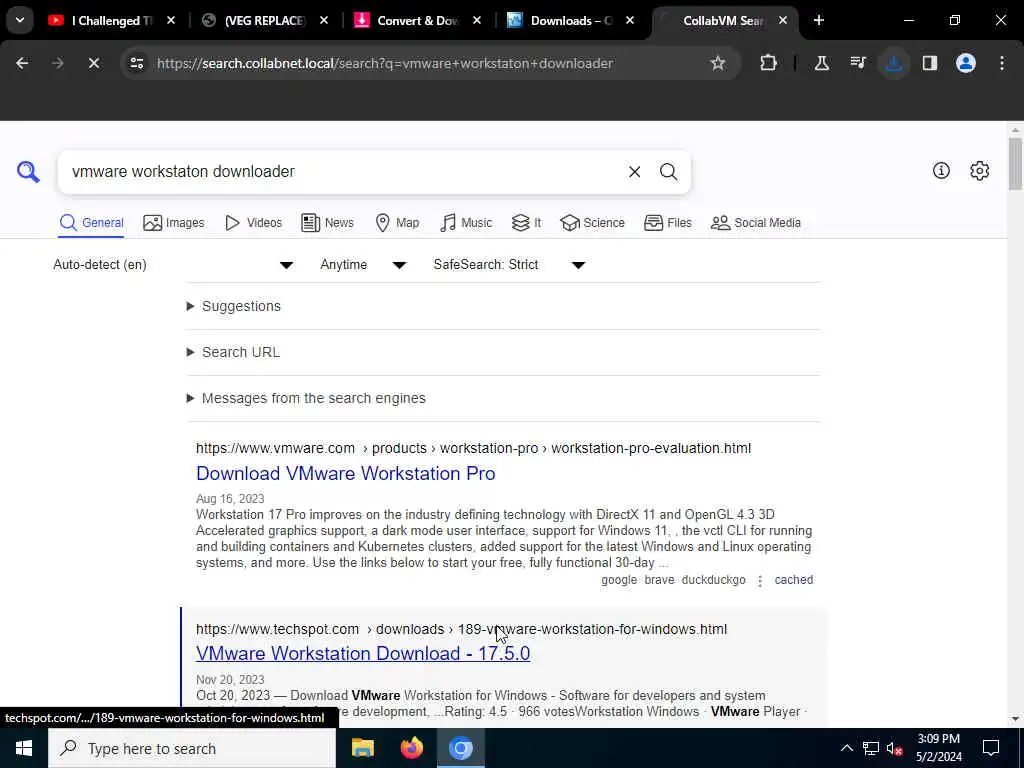Screen dimensions: 1024x768
Task: Submit search with magnifier button
Action: 668,172
